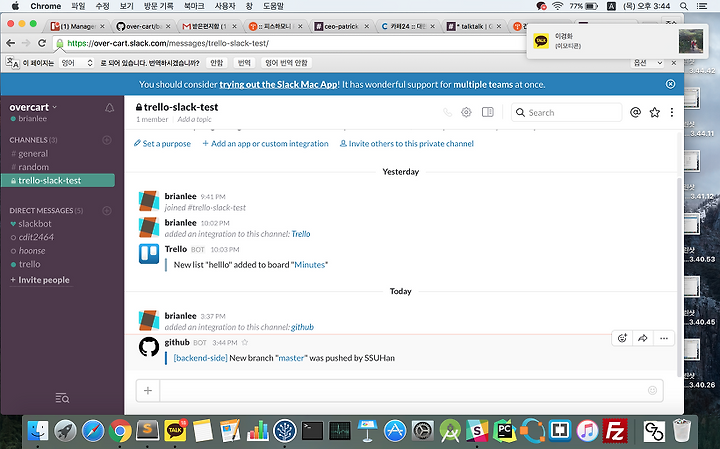
Task: Switch to the ceo-patrick tab
Action: click(x=341, y=26)
